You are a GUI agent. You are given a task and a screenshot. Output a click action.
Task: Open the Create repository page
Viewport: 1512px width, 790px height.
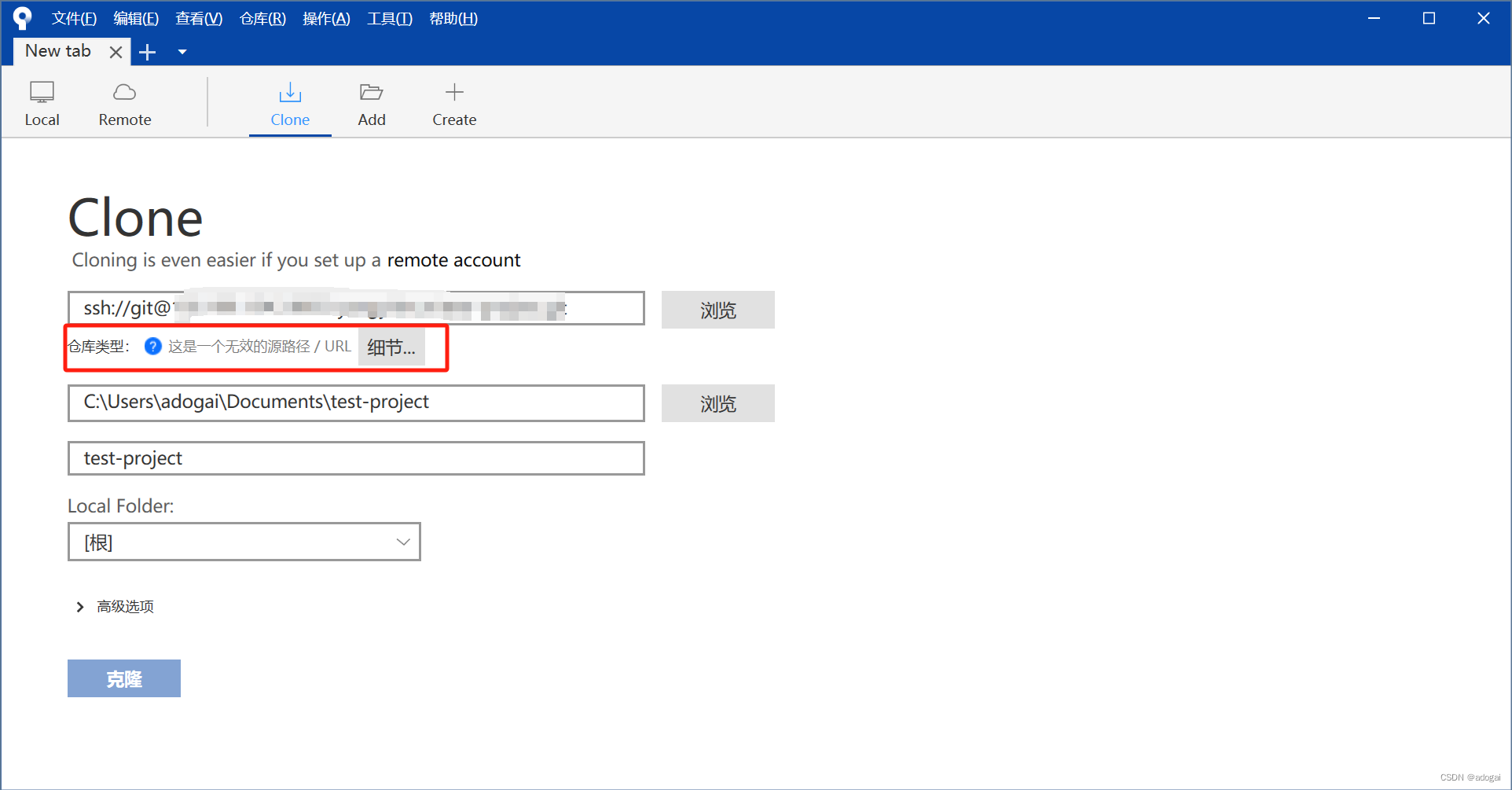[454, 104]
